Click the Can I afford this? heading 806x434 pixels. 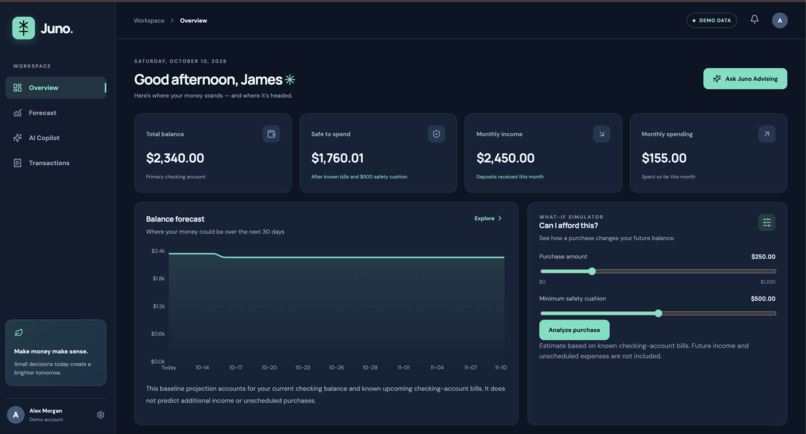click(569, 225)
